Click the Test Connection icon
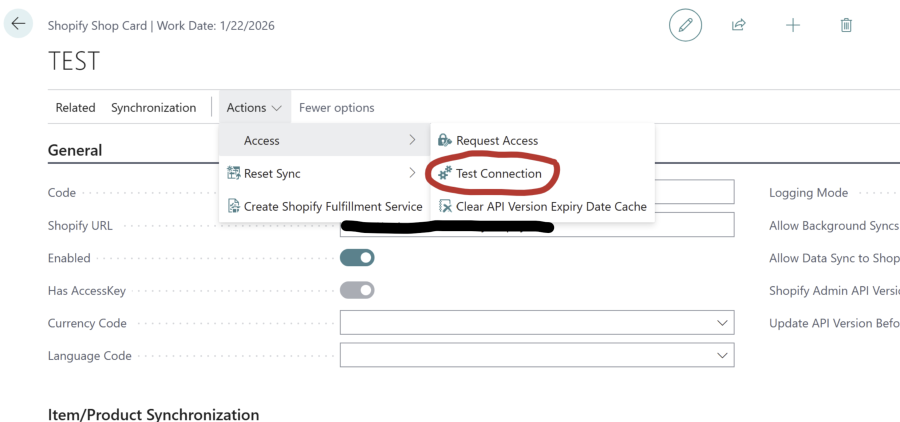This screenshot has width=900, height=422. click(x=445, y=174)
